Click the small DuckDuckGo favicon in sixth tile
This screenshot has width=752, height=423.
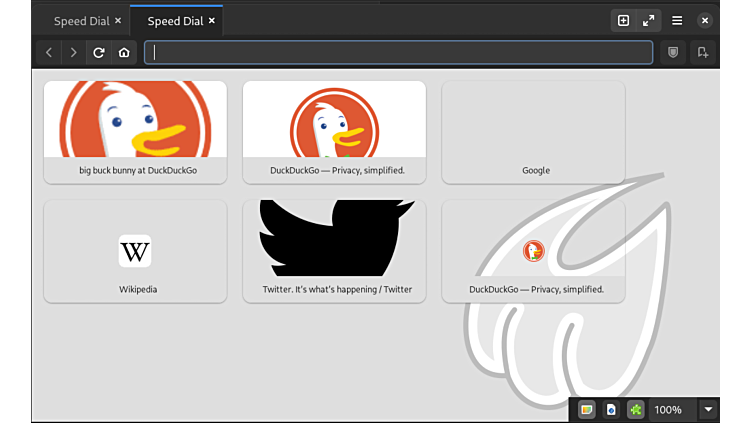point(533,251)
